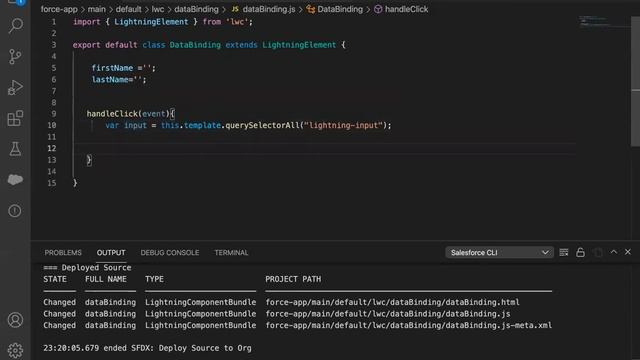Click line number 9 in the gutter
The image size is (640, 360).
point(54,114)
